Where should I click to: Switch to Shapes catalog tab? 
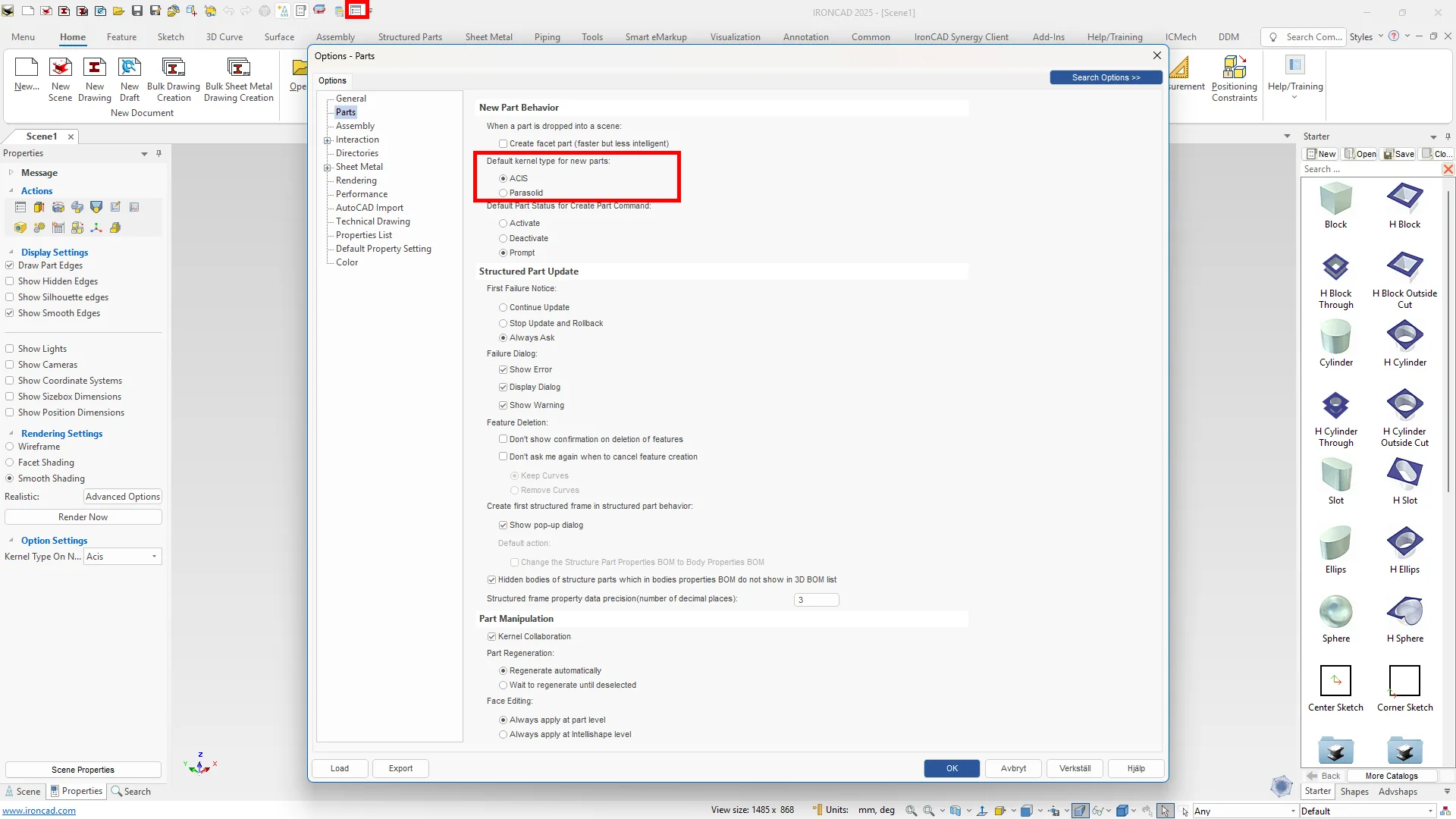[1354, 791]
